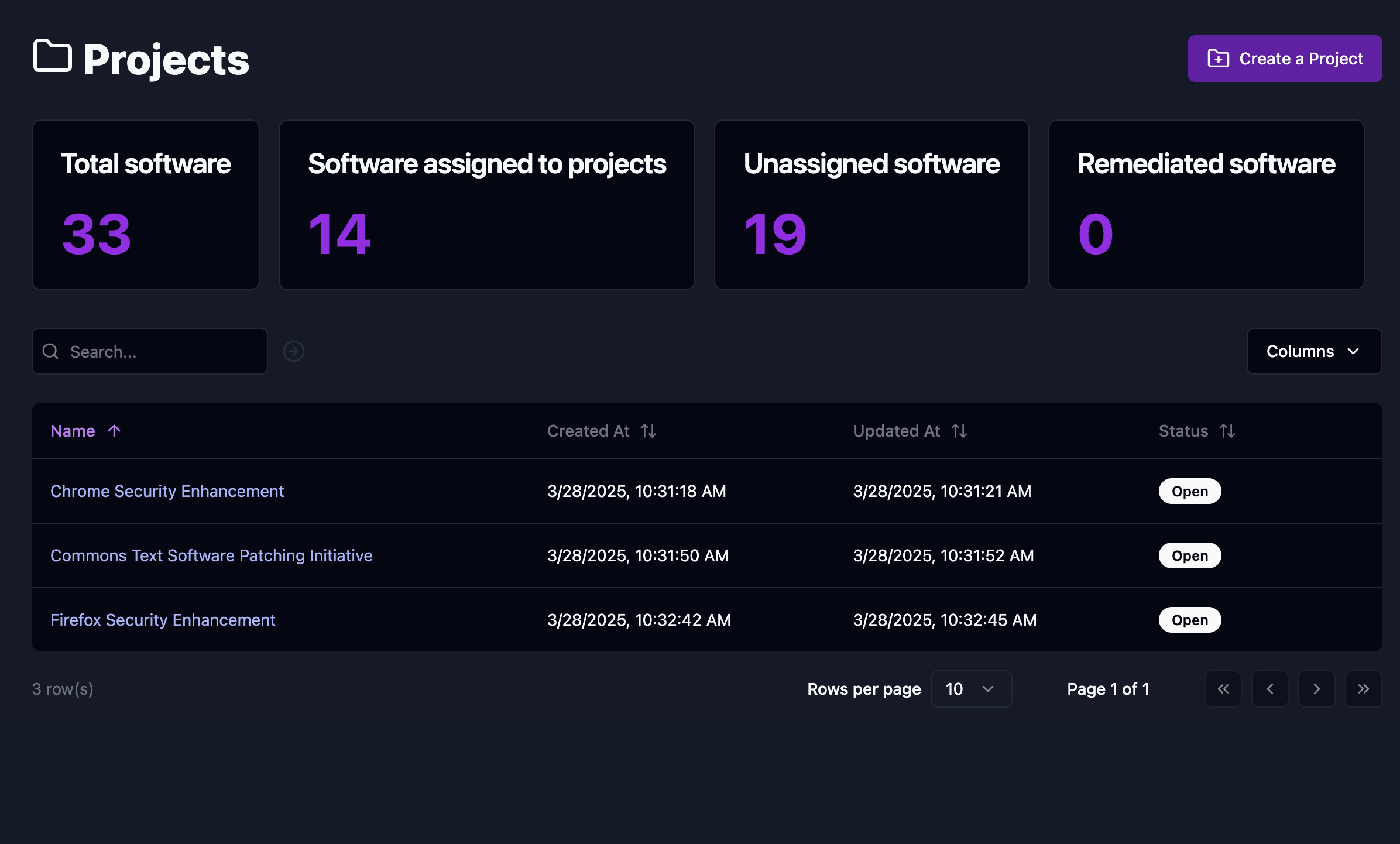Open the Chrome Security Enhancement project
This screenshot has height=844, width=1400.
(x=167, y=491)
